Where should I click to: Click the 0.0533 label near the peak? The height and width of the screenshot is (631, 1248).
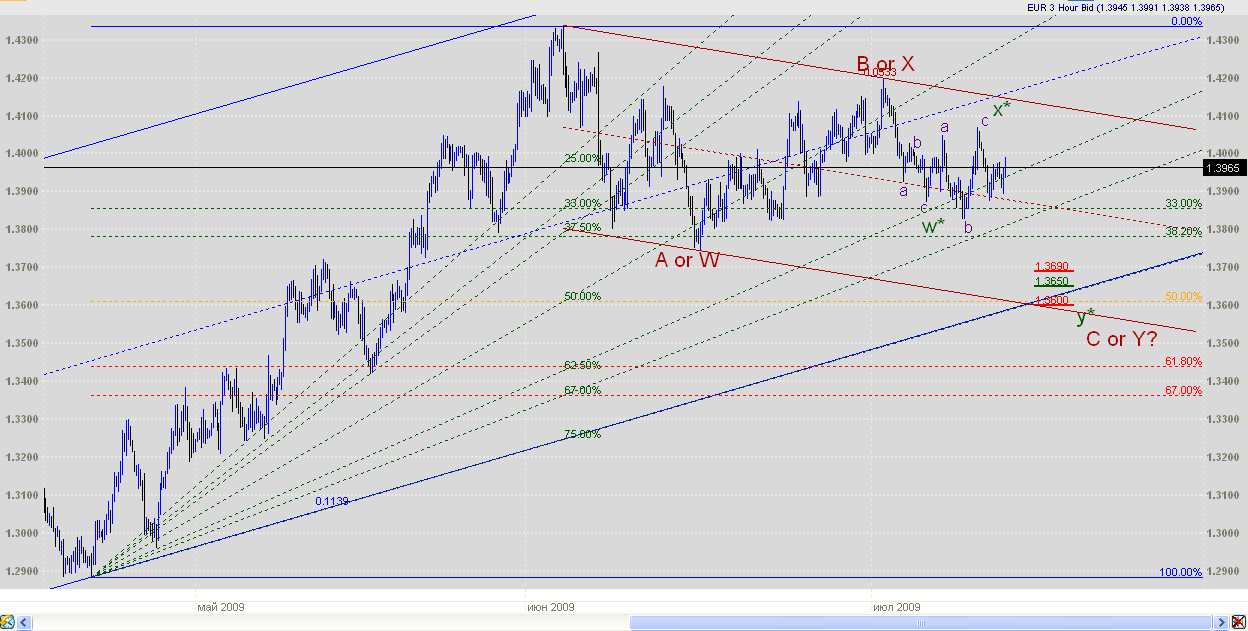pos(880,72)
